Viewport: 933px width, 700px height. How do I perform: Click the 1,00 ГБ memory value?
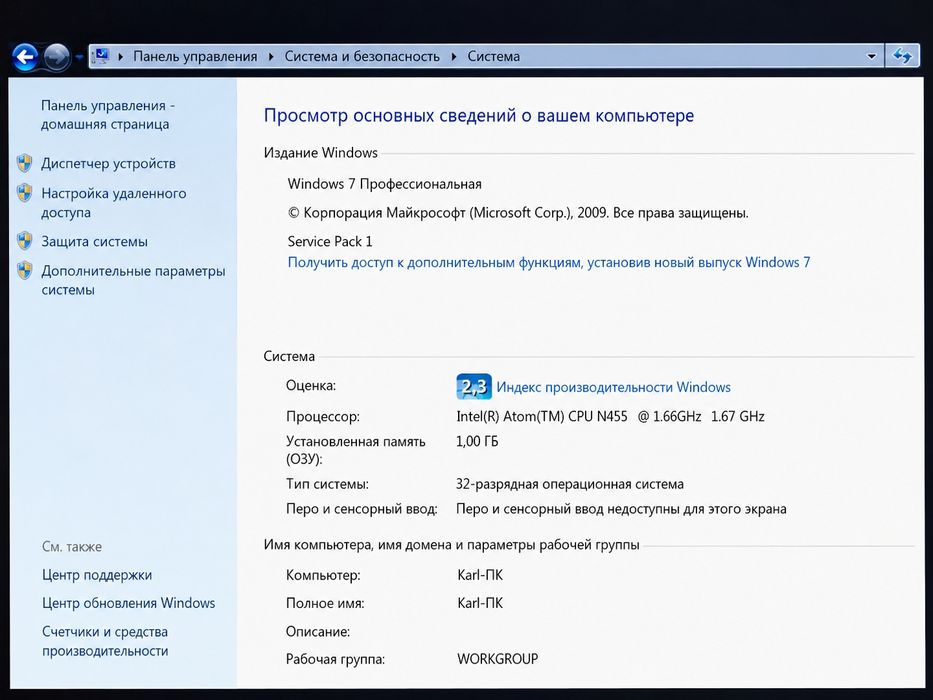point(477,442)
